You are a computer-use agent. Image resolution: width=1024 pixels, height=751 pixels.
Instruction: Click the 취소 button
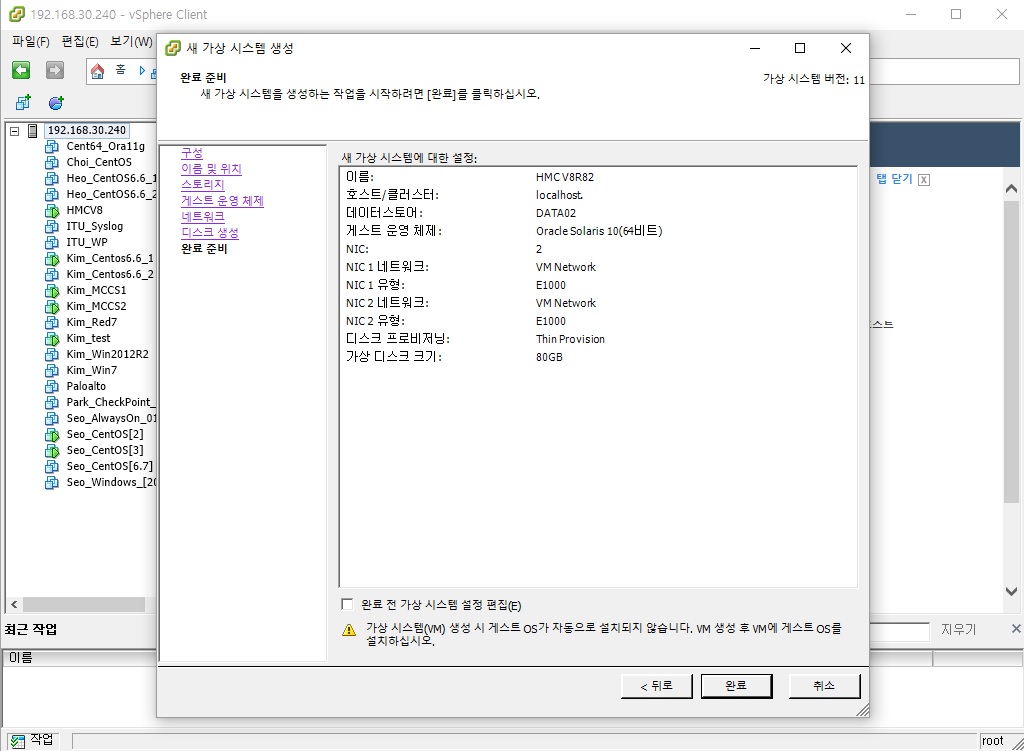(823, 686)
